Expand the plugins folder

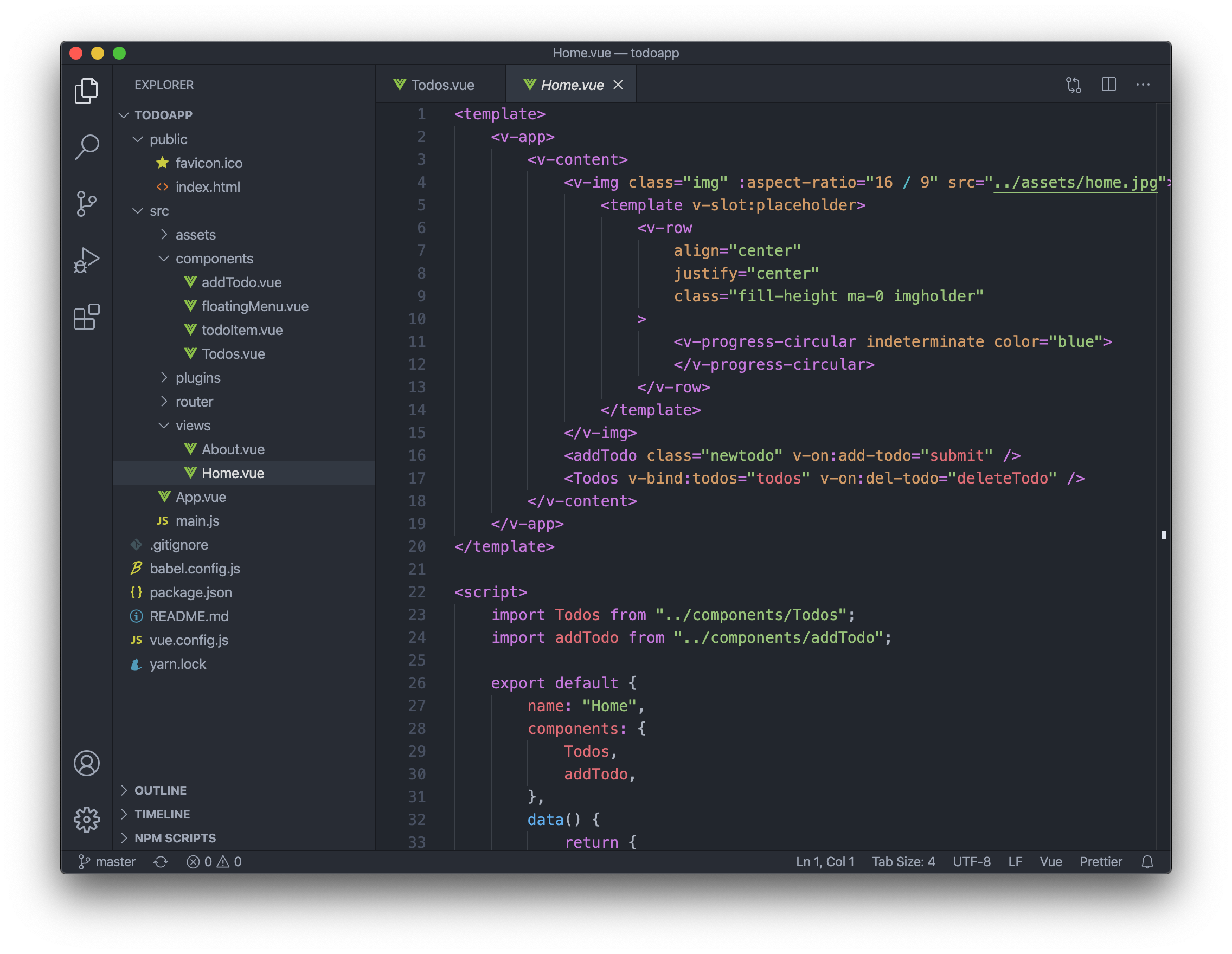point(243,378)
